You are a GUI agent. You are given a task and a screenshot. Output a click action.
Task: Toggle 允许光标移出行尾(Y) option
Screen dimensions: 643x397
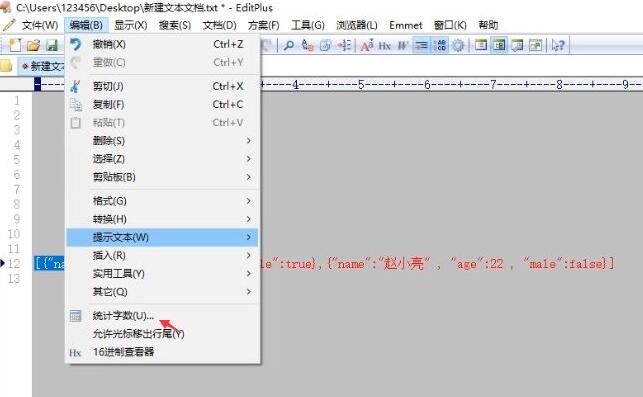[163, 334]
